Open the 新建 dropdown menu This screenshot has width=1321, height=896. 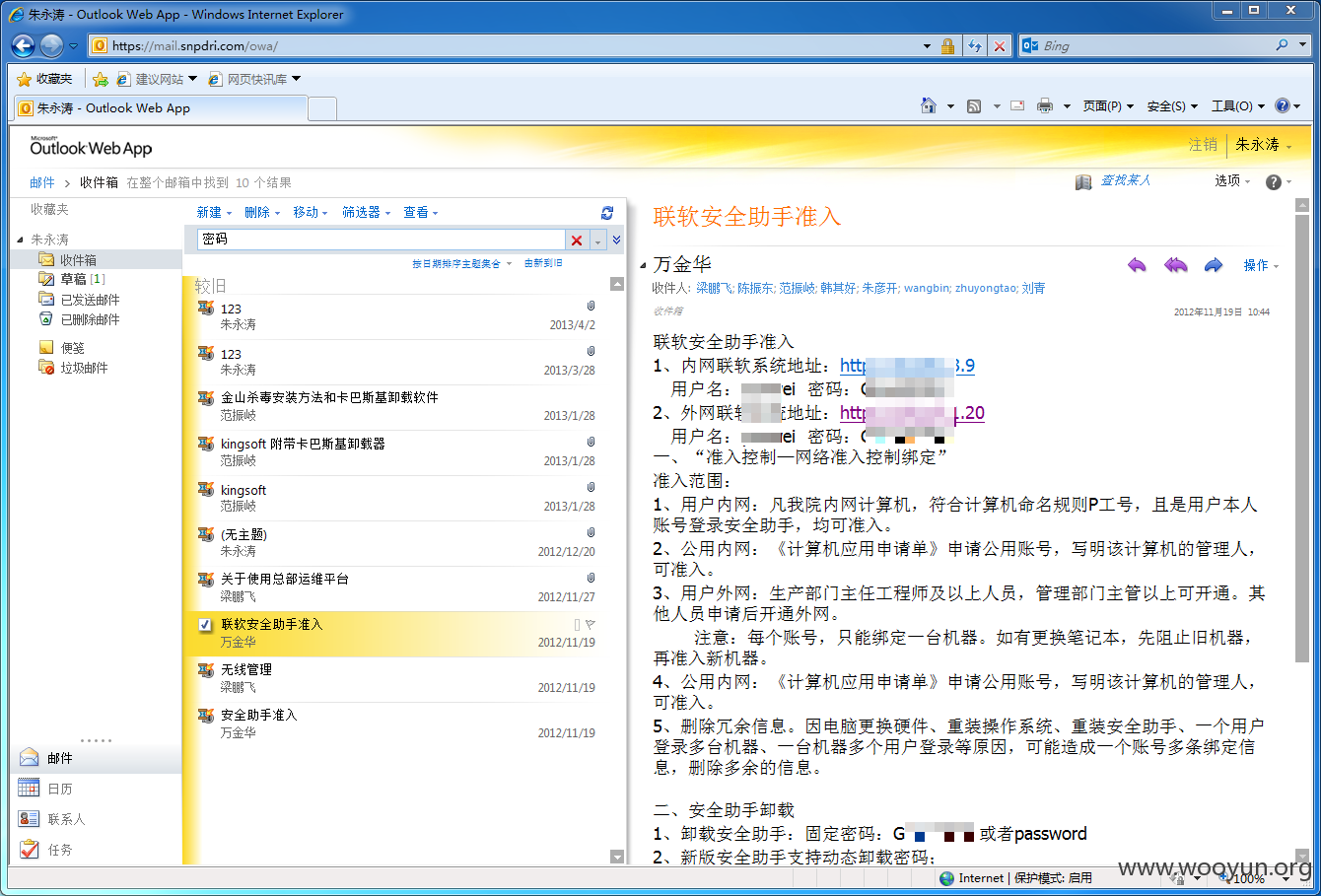point(214,212)
